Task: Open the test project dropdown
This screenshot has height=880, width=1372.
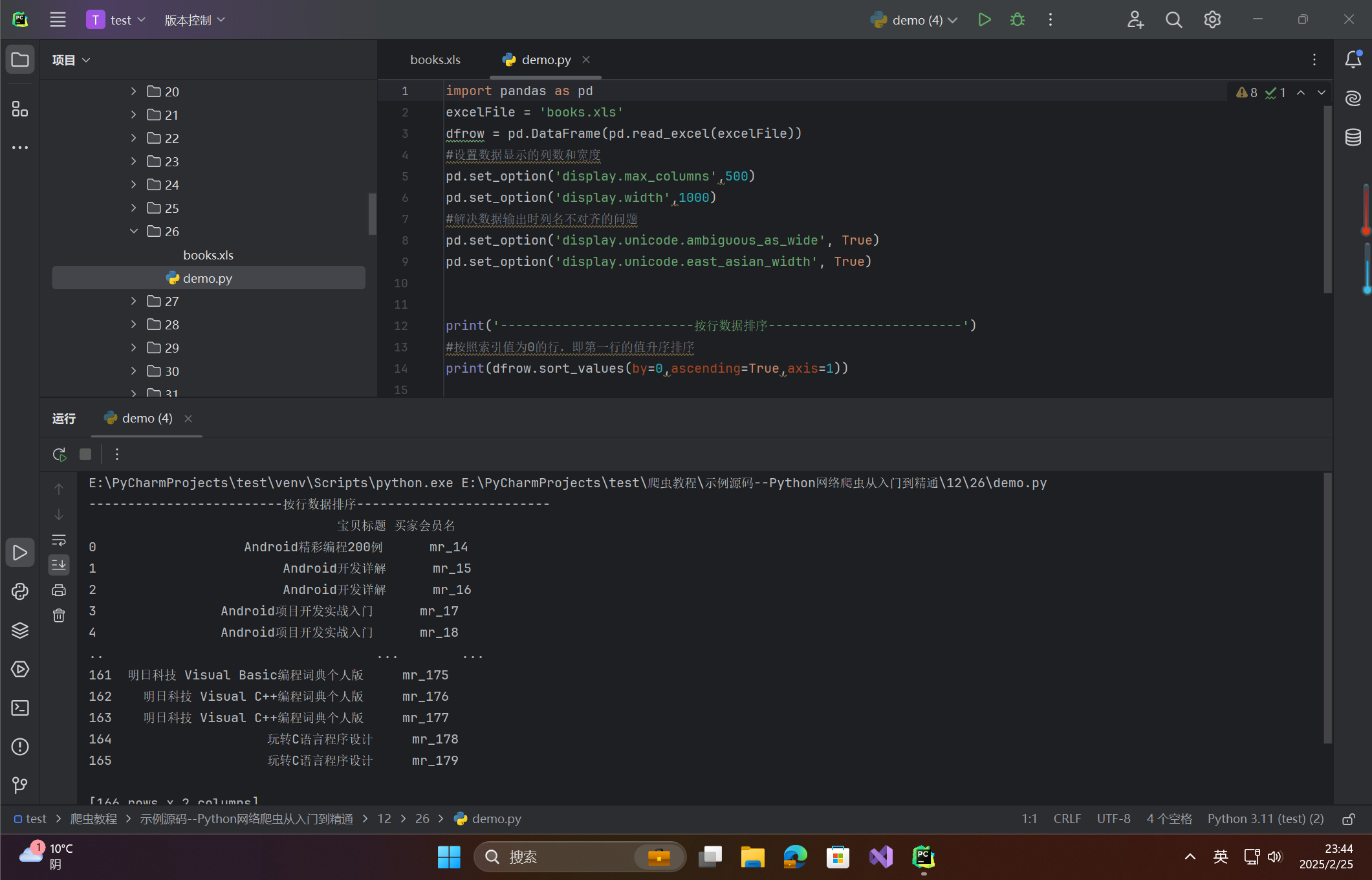Action: 117,20
